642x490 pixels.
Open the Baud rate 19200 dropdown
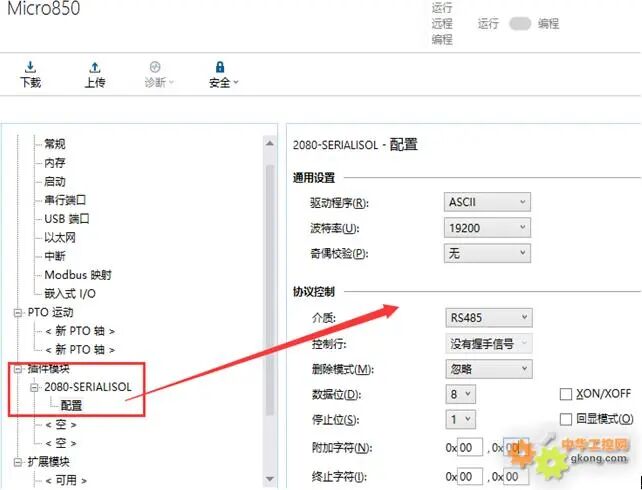coord(487,228)
